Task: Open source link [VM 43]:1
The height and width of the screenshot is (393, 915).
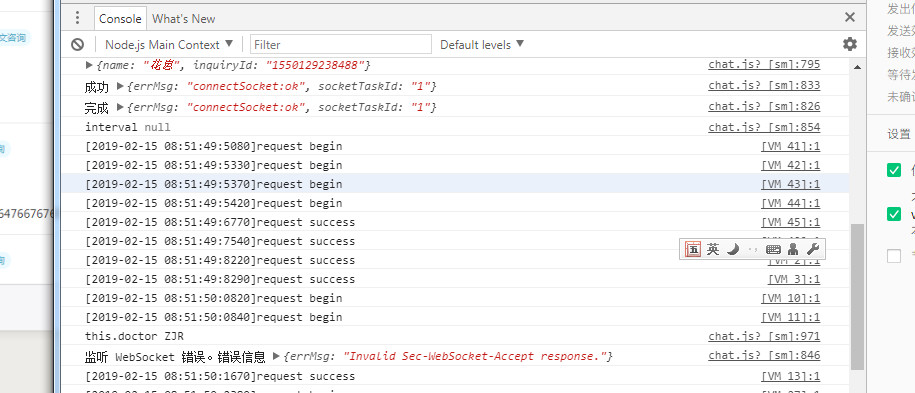Action: click(791, 184)
